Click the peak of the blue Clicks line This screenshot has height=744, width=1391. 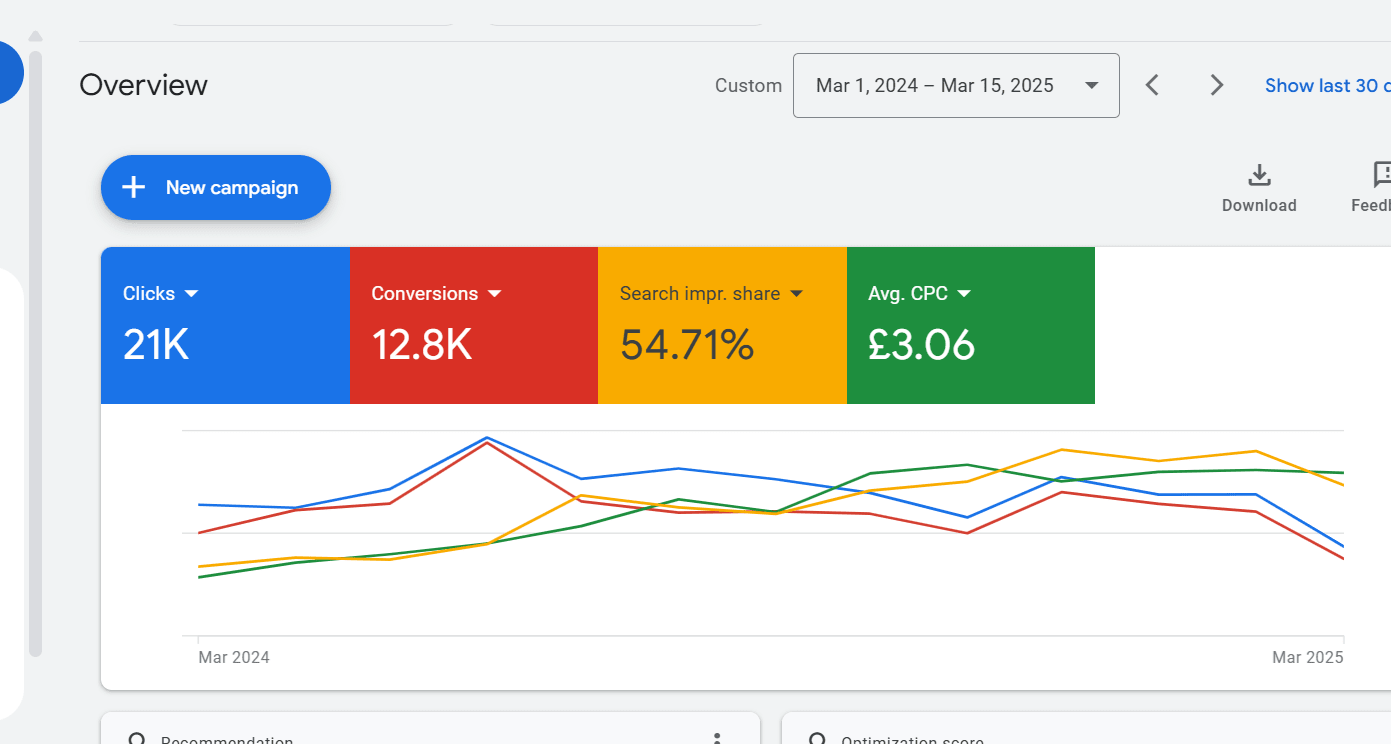coord(487,438)
